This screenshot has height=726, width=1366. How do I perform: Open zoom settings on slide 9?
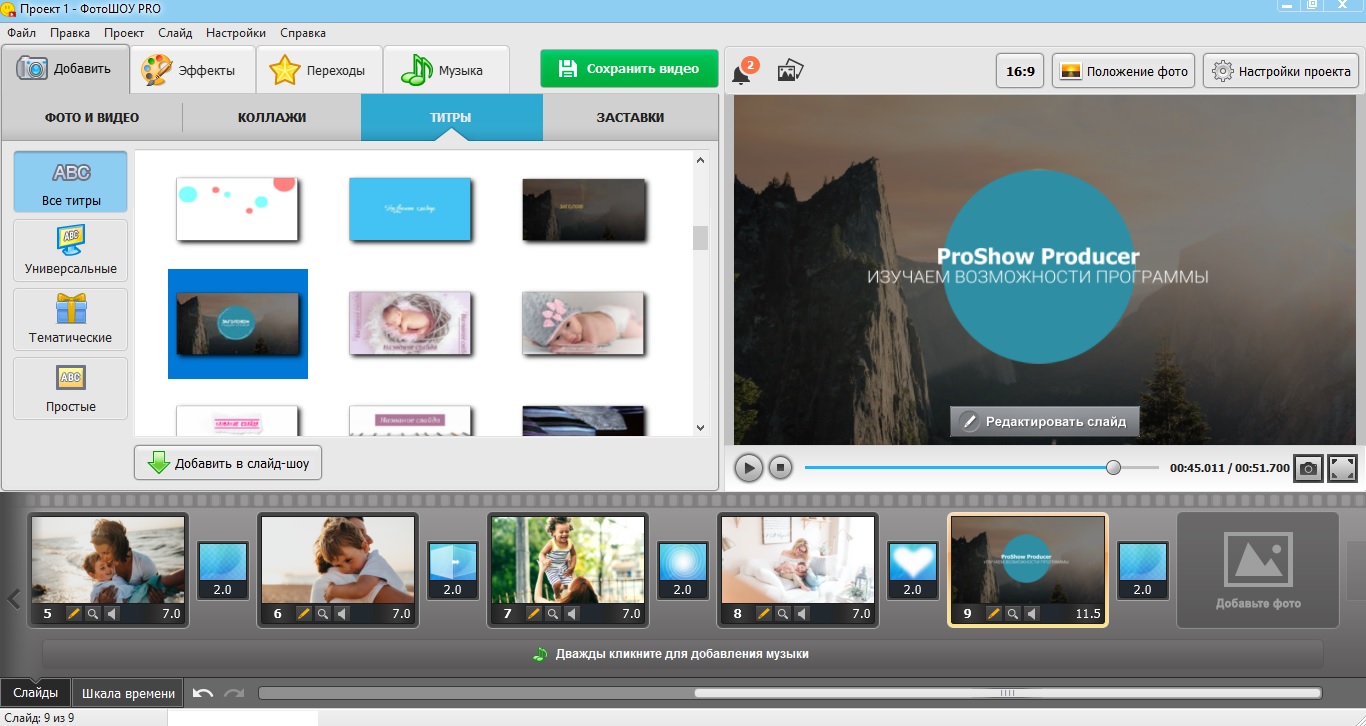pos(1012,614)
